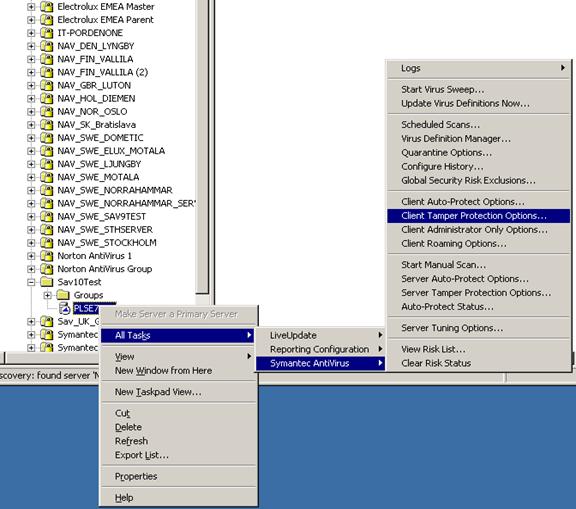Click the NAV_HOL_DIEMEN group icon
Viewport: 576px width, 509px height.
[47, 99]
